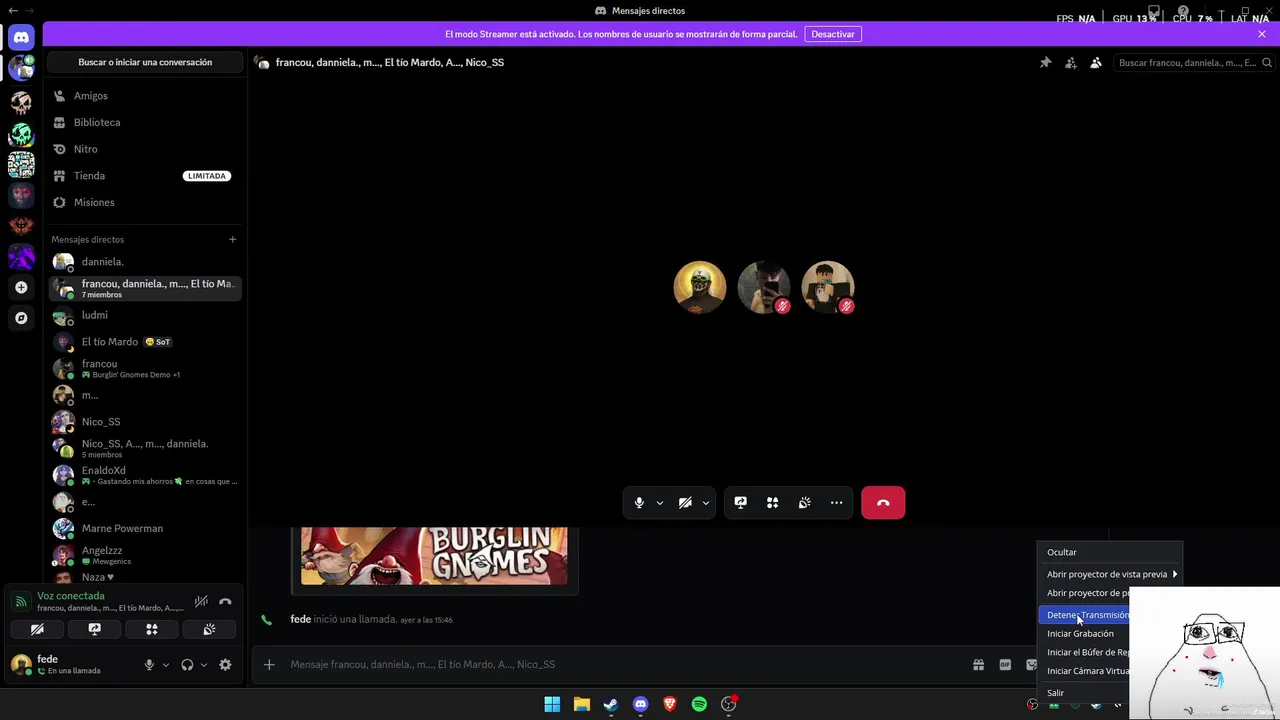
Task: Share your screen from call controls
Action: [740, 503]
